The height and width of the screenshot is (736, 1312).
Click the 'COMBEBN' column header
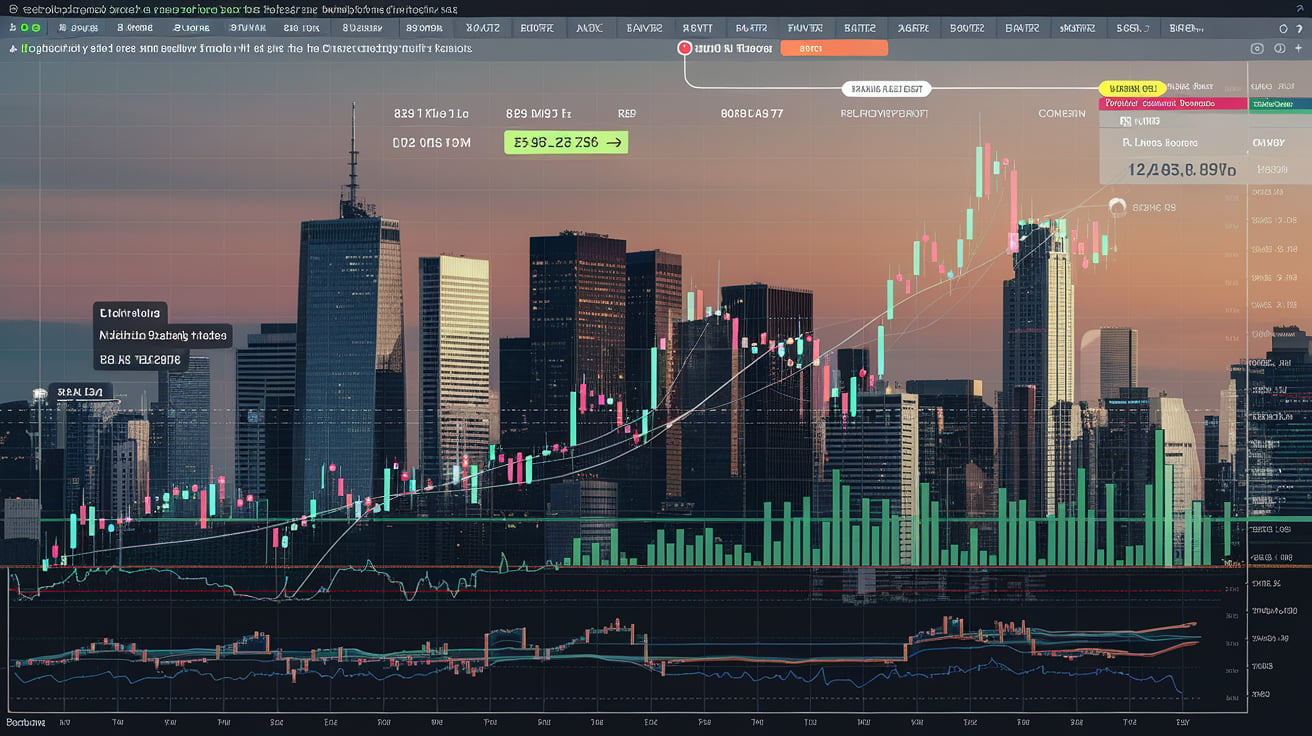pos(1062,114)
